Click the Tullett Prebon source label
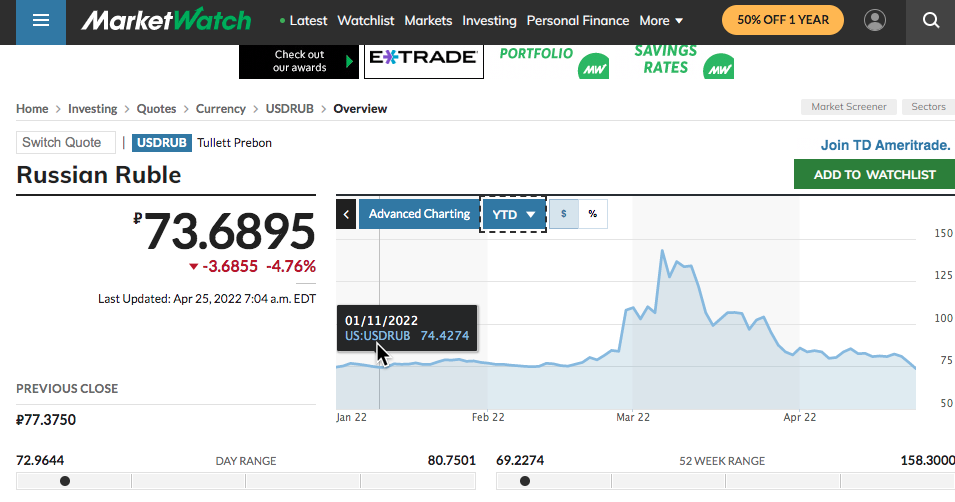The height and width of the screenshot is (502, 955). pyautogui.click(x=234, y=143)
